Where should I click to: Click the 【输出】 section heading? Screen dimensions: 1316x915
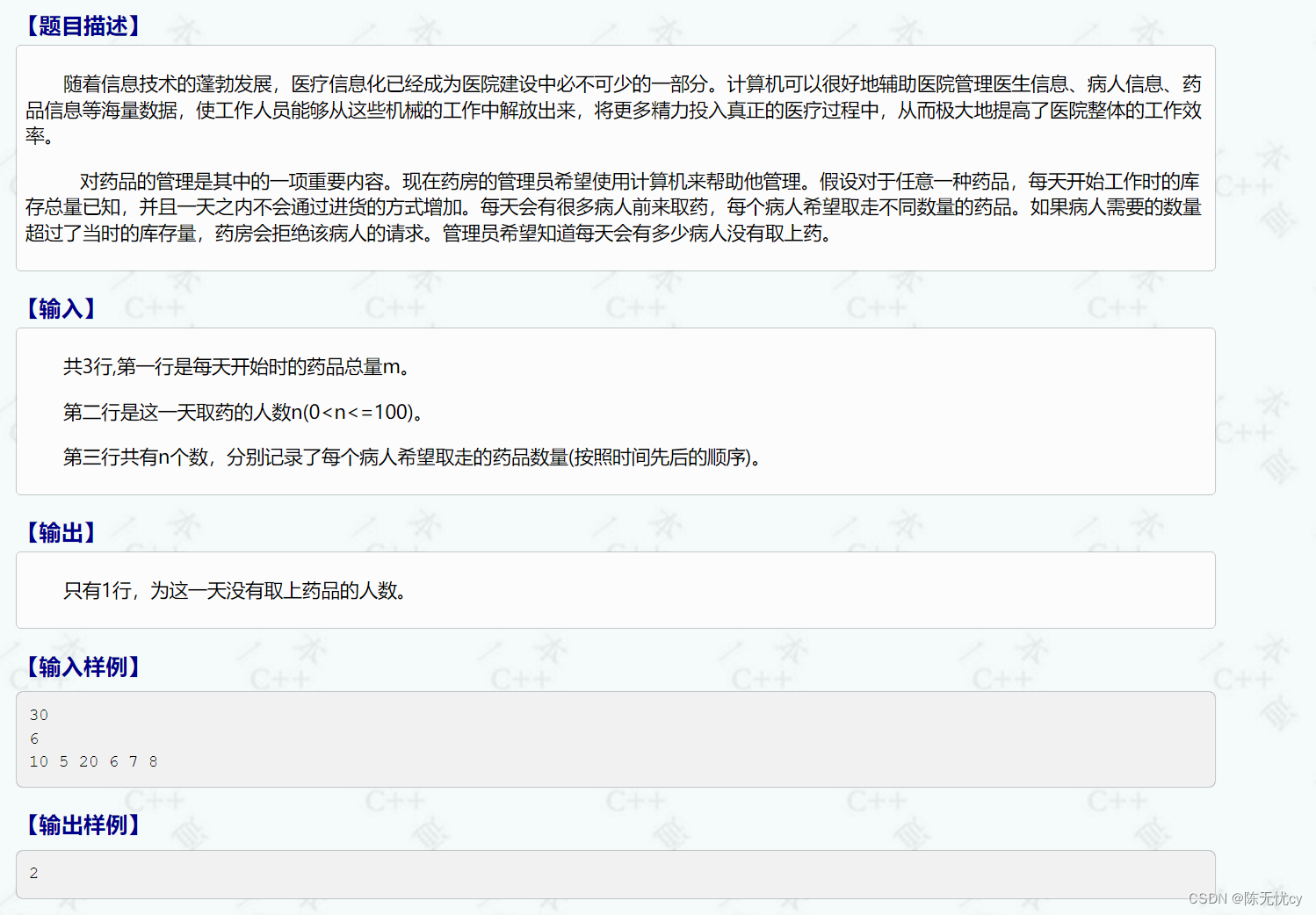(60, 532)
